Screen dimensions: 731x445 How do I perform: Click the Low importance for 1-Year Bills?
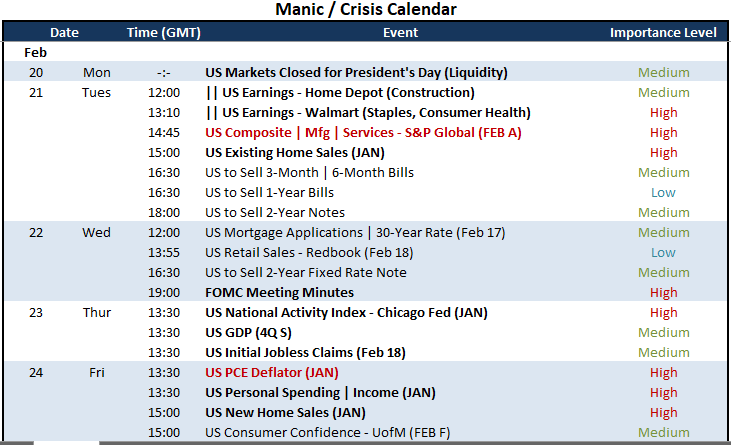tap(663, 193)
